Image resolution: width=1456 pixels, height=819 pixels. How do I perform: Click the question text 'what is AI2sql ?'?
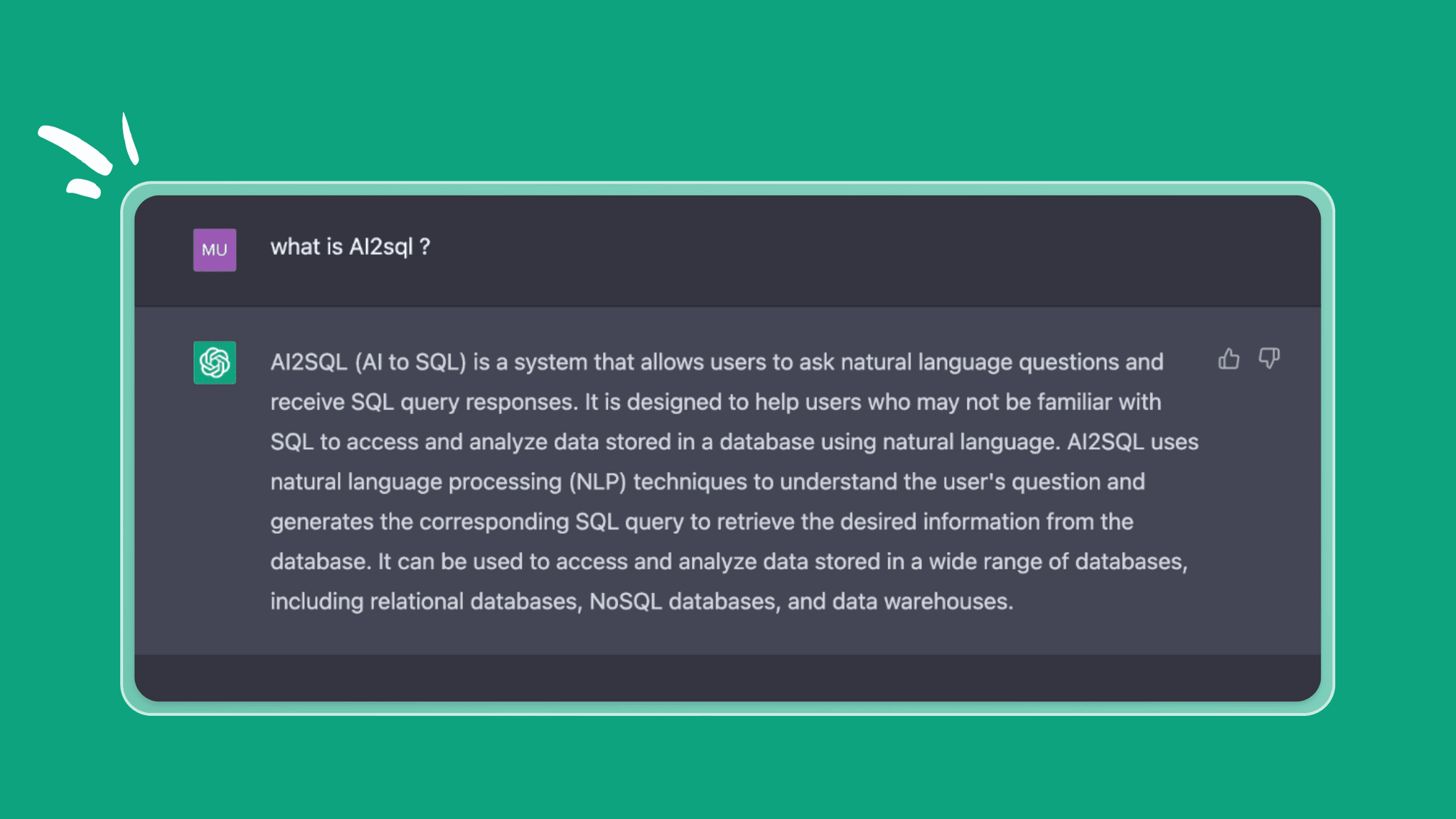(350, 247)
